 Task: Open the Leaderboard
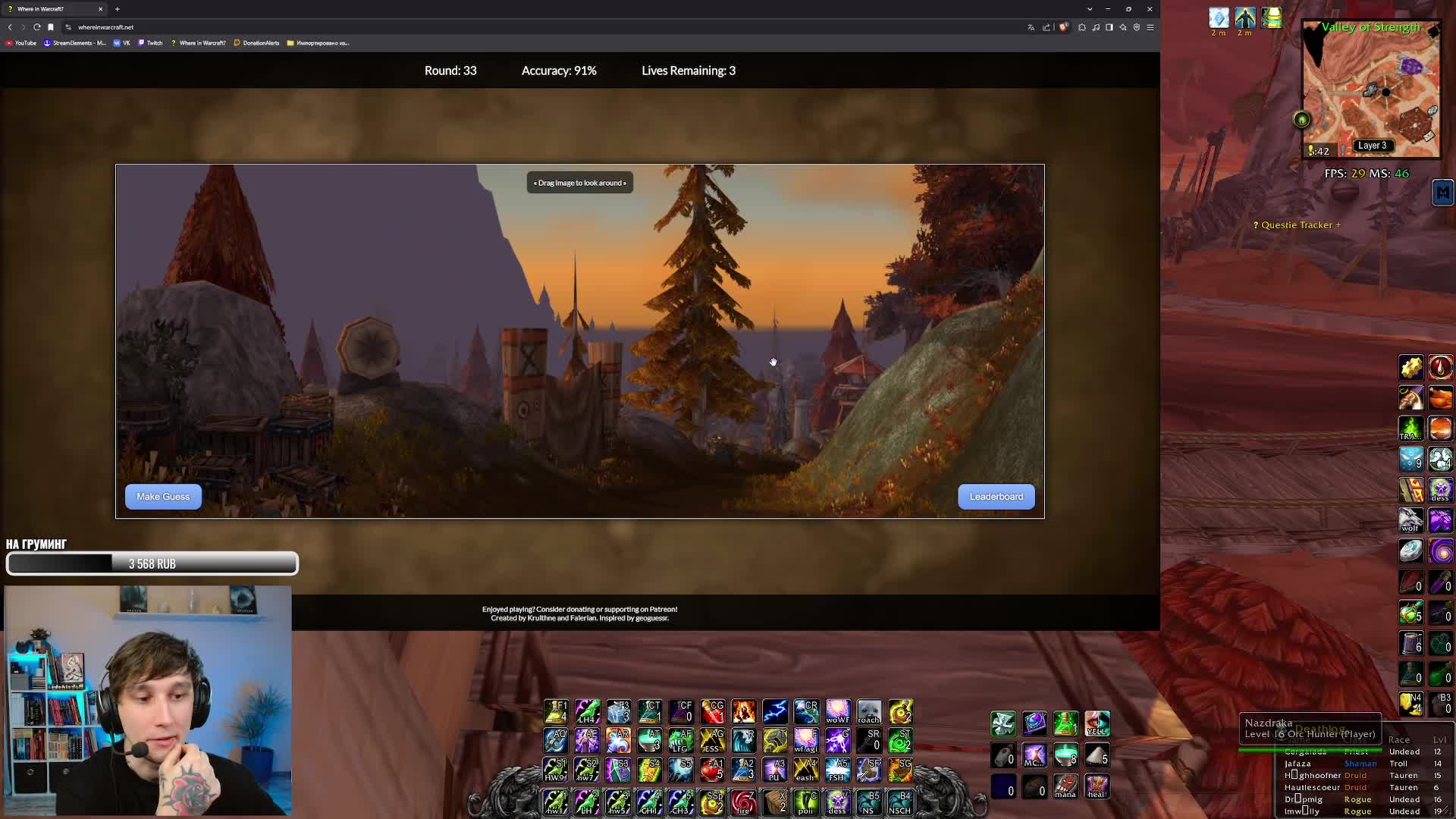click(x=996, y=497)
